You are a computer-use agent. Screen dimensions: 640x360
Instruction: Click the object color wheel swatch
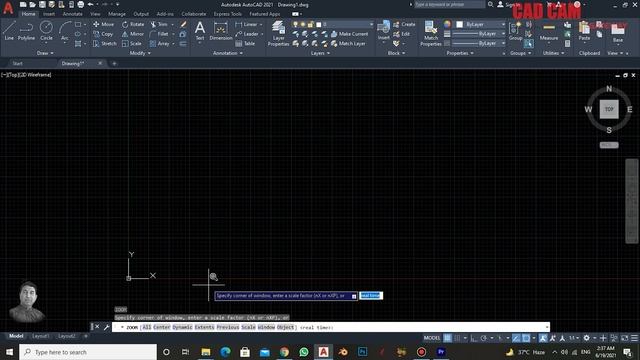click(x=447, y=24)
